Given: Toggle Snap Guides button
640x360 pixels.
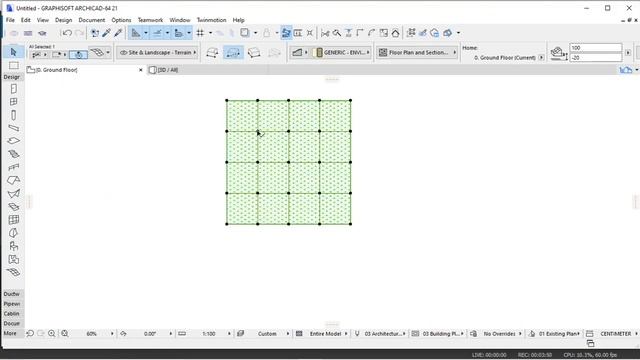Looking at the screenshot, I should click(157, 33).
